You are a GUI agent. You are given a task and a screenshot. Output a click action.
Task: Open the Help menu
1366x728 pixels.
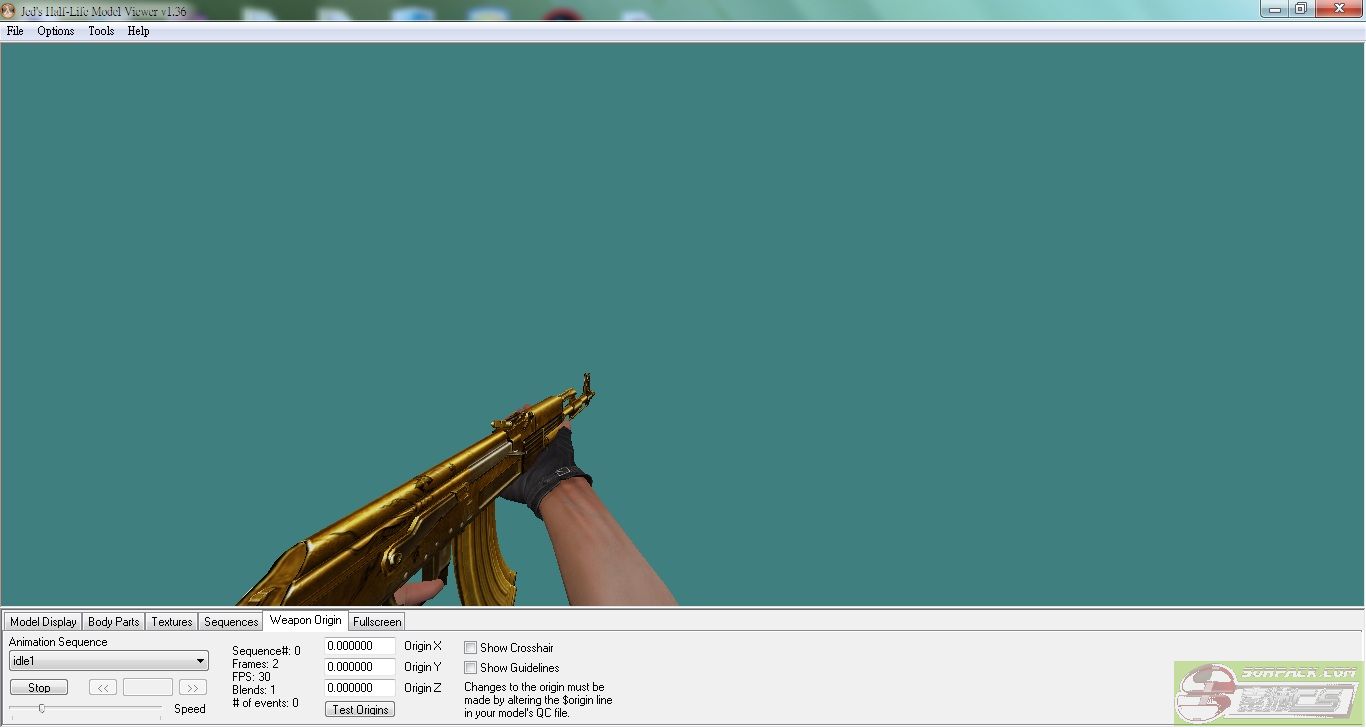pos(138,31)
